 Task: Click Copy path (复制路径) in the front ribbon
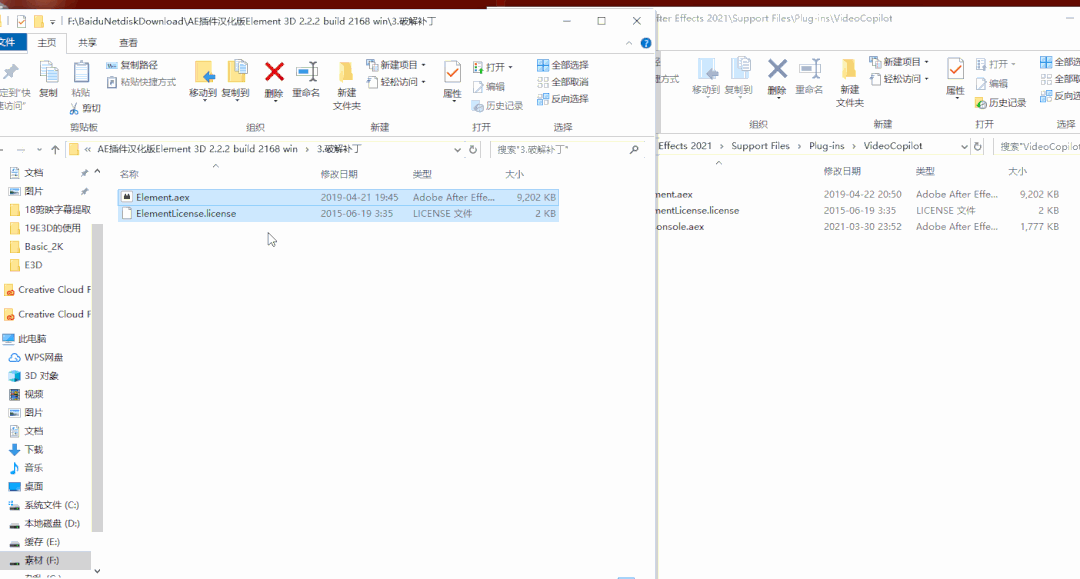pyautogui.click(x=132, y=65)
